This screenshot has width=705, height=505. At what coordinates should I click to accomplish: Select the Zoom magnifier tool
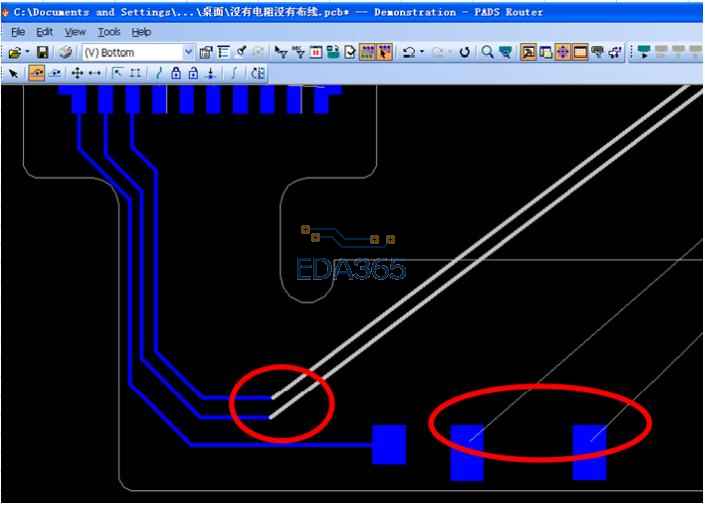[487, 53]
